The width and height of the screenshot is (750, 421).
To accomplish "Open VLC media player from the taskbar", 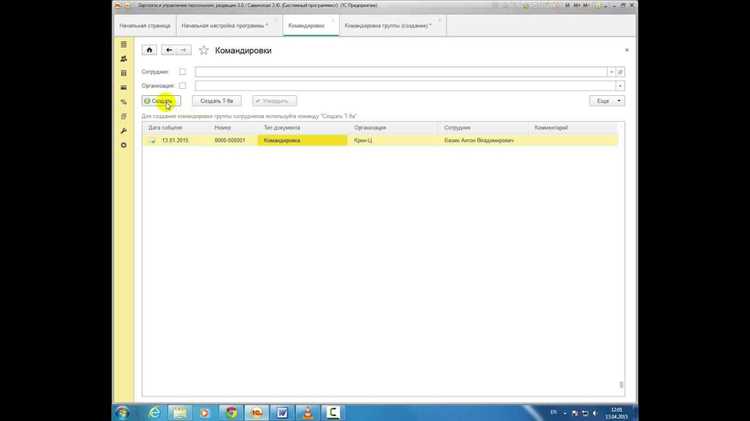I will 308,412.
